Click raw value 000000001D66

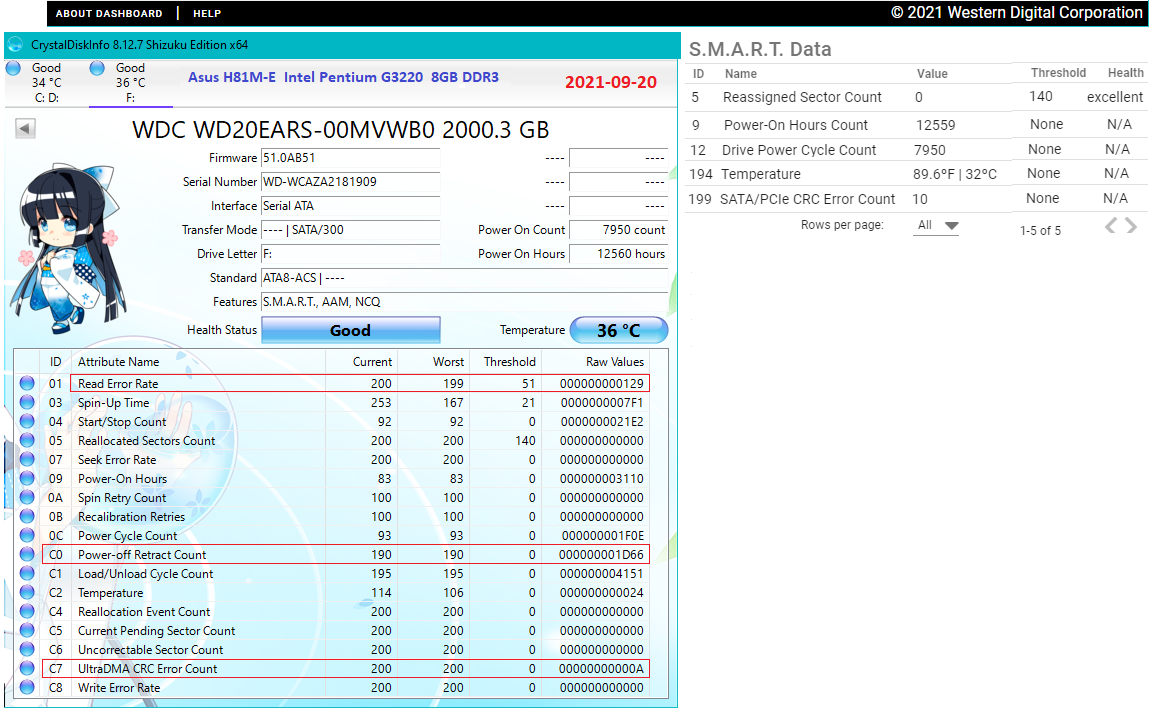601,555
